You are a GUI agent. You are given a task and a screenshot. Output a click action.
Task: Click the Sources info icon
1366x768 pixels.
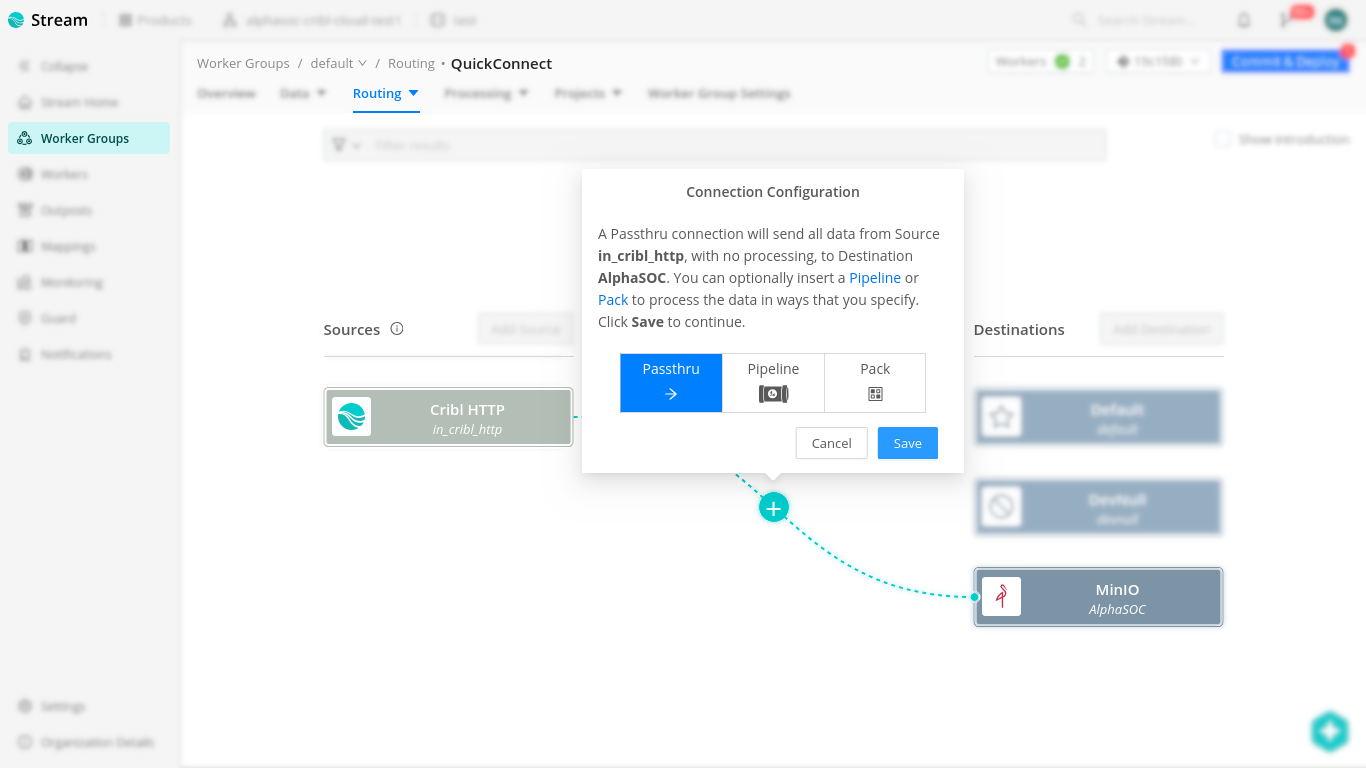click(397, 328)
